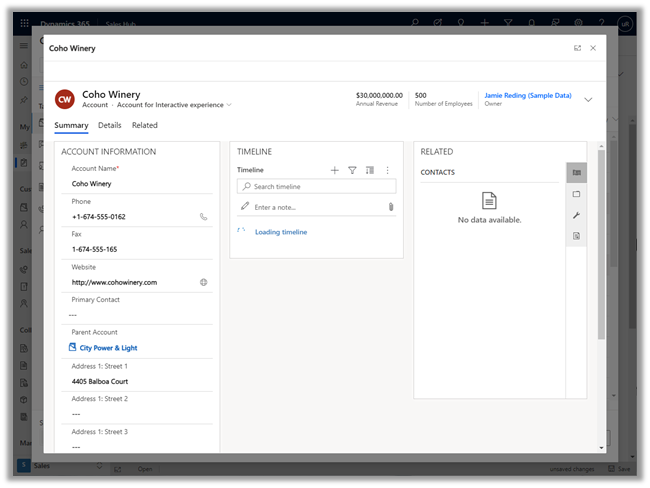The image size is (650, 488).
Task: Switch to the Details tab
Action: point(110,126)
